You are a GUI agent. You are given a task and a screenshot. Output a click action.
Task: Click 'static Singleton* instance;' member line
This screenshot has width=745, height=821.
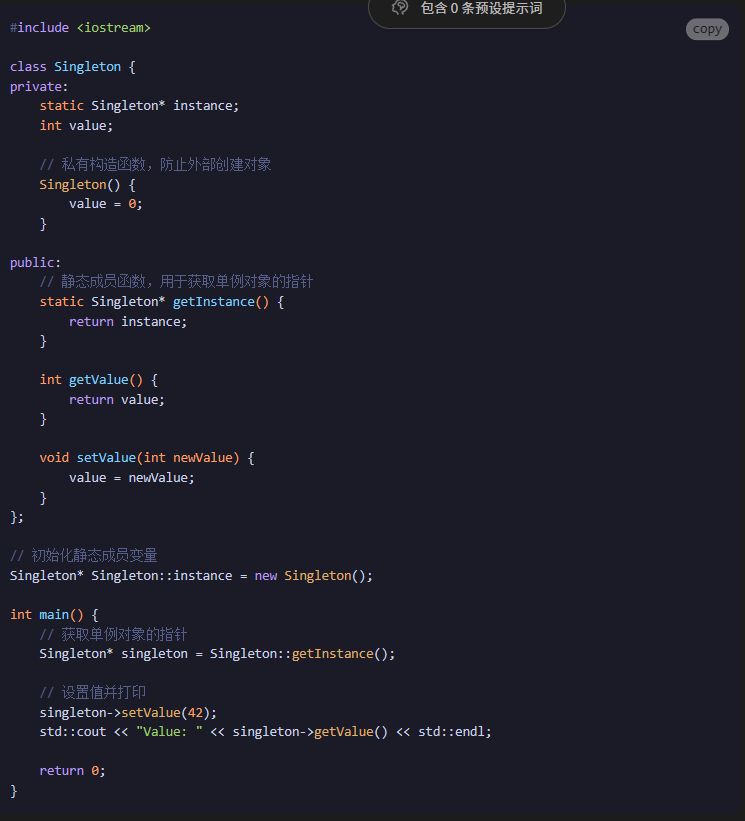point(139,105)
